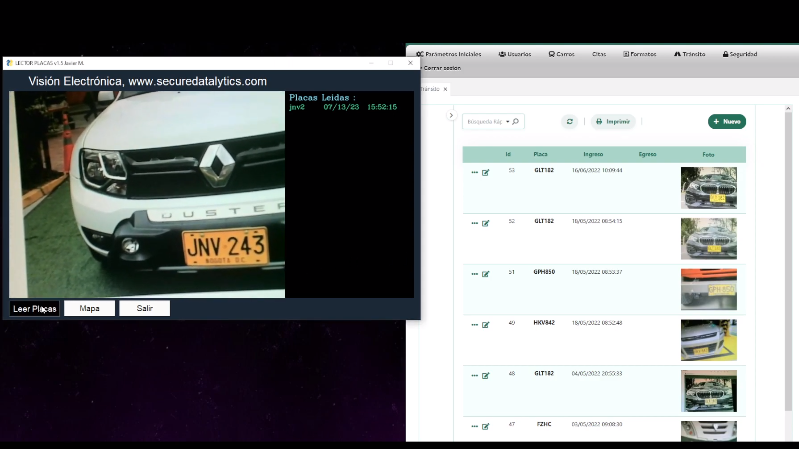Viewport: 799px width, 449px height.
Task: Open more options for row Id 48
Action: (x=474, y=376)
